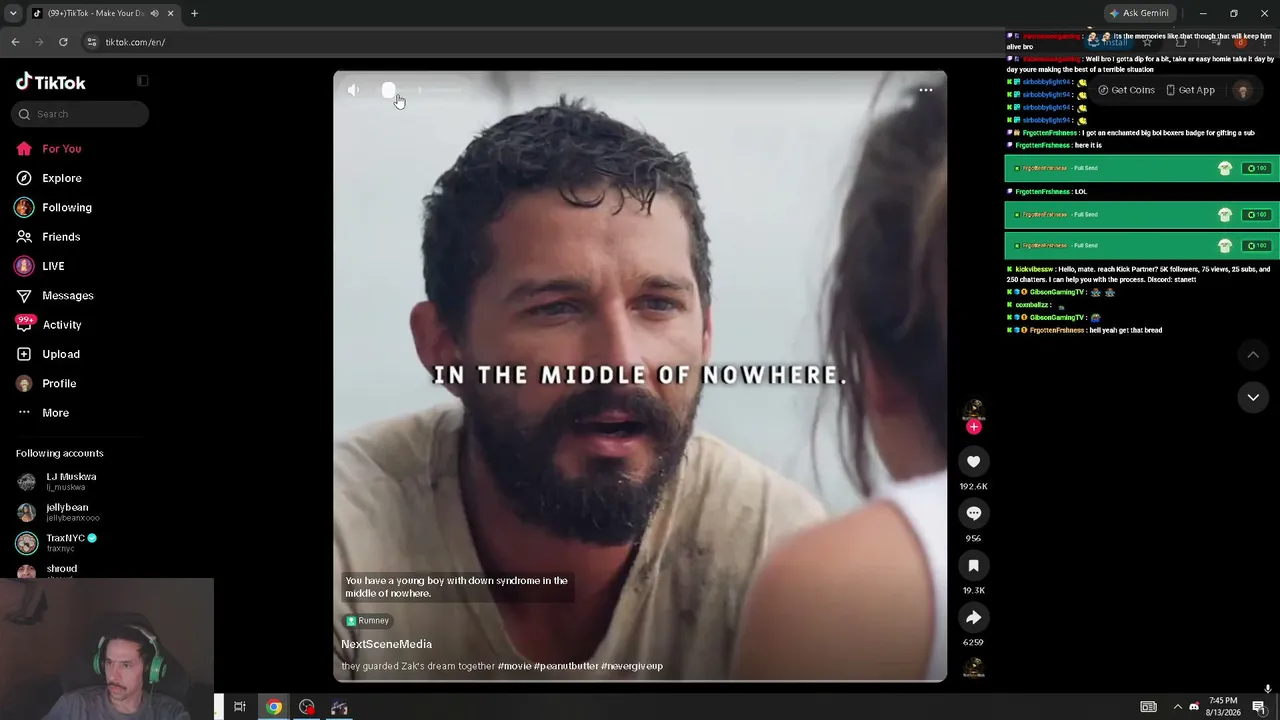
Task: Select the TikTok browser tab
Action: (x=103, y=14)
